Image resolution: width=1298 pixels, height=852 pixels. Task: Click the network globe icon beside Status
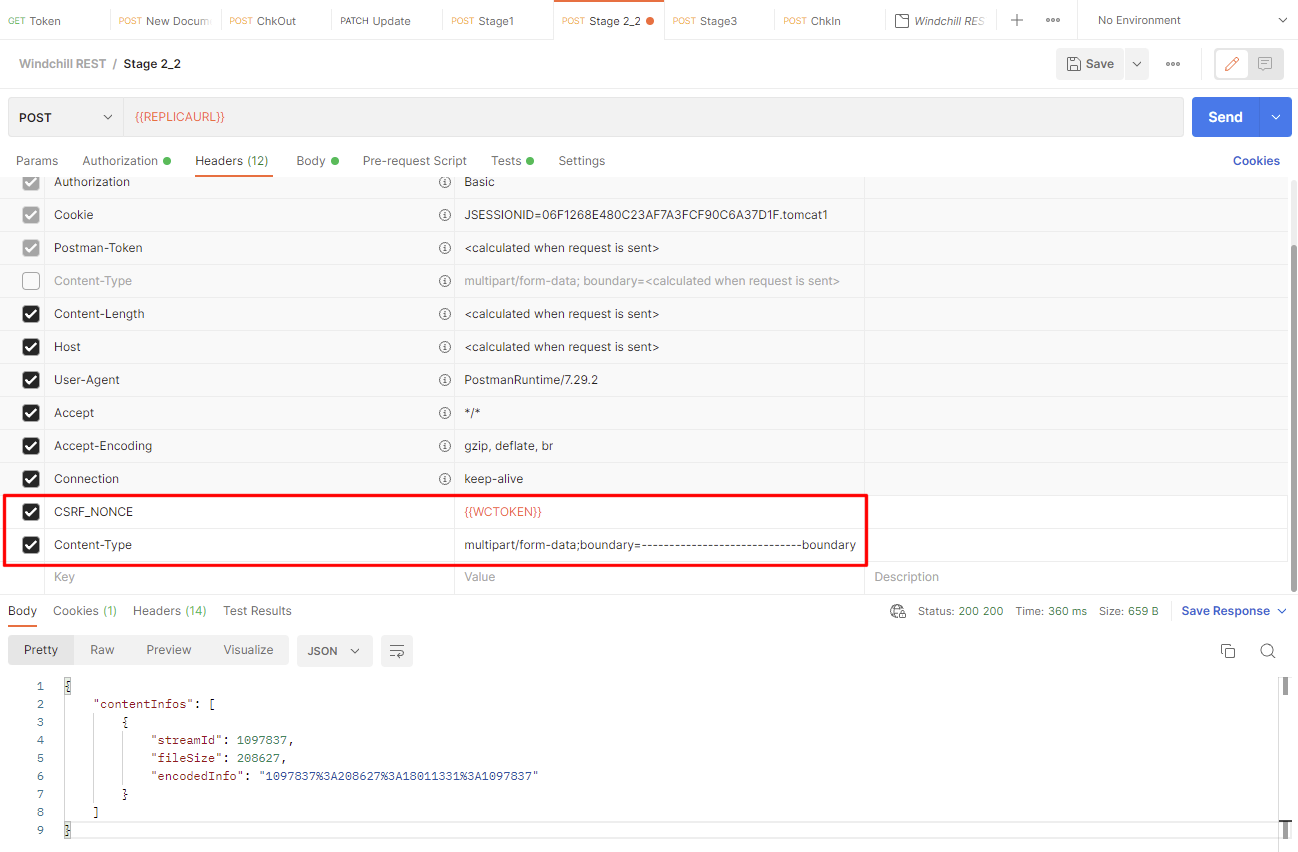[x=898, y=611]
